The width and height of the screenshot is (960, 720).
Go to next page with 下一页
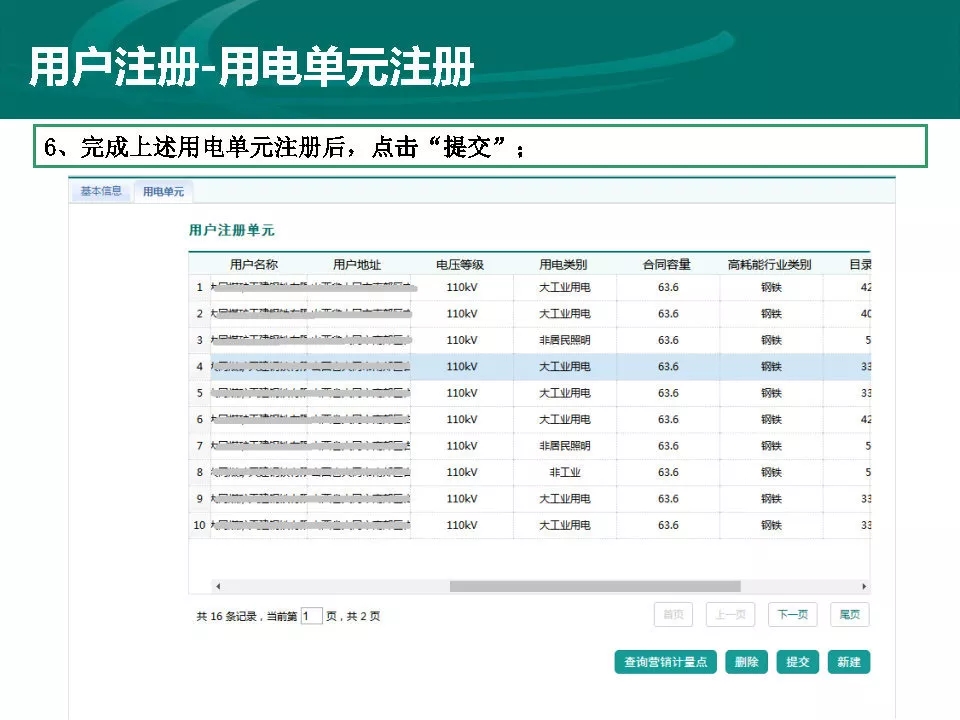tap(792, 615)
